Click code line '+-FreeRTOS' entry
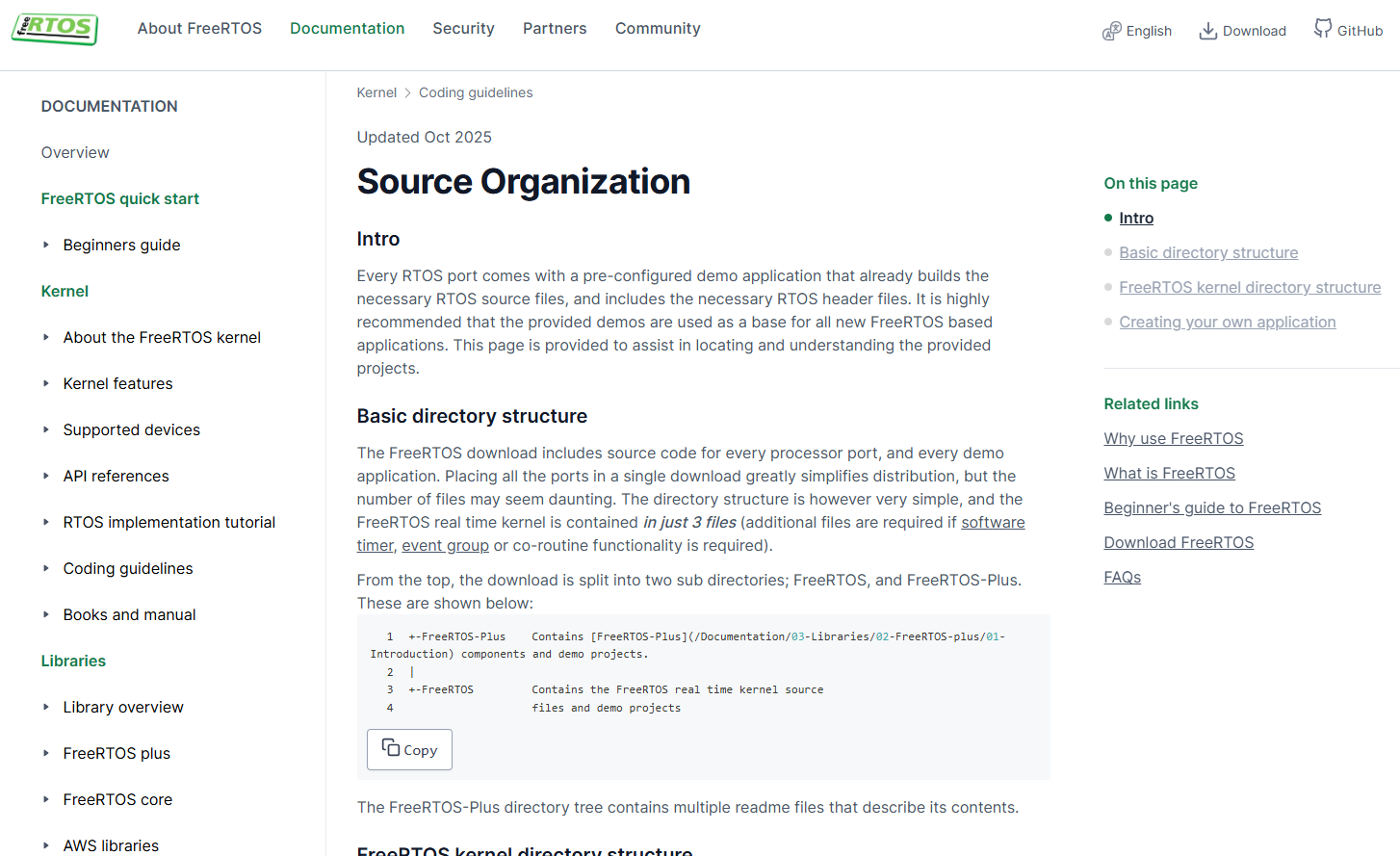Screen dimensions: 1400x856 tap(441, 689)
